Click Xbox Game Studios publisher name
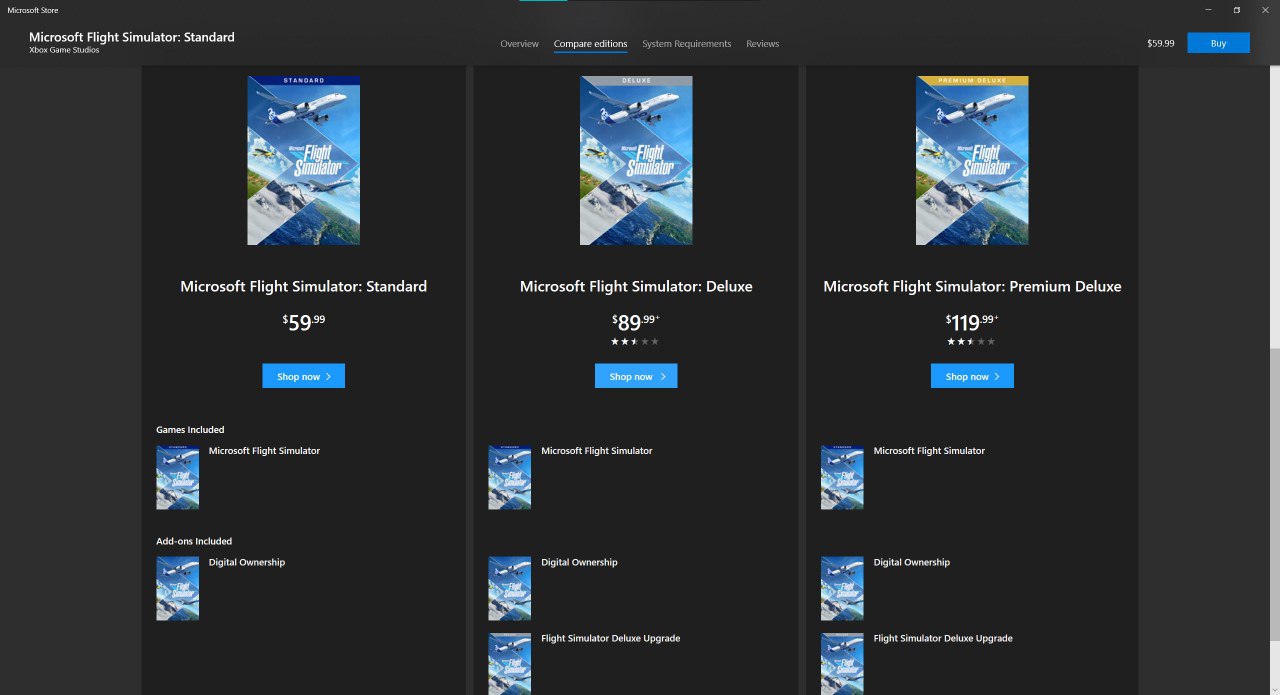The image size is (1280, 695). pyautogui.click(x=64, y=50)
